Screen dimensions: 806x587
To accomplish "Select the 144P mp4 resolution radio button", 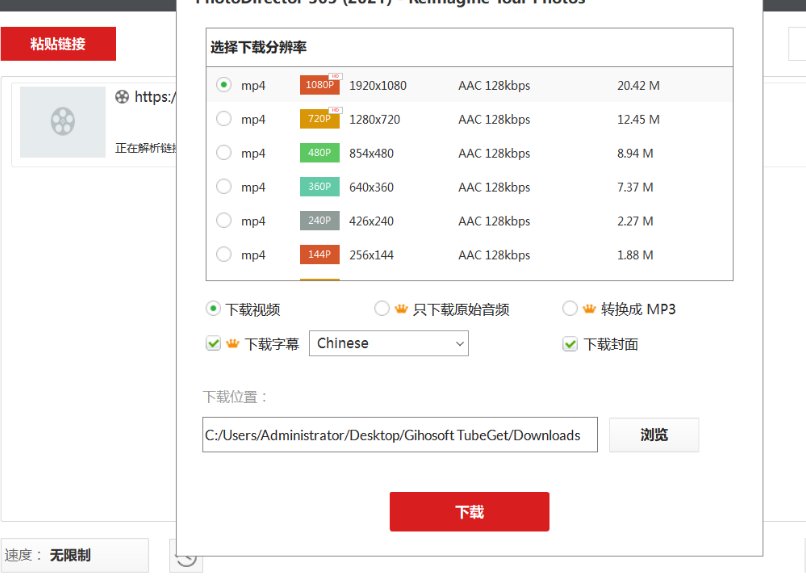I will pyautogui.click(x=224, y=254).
